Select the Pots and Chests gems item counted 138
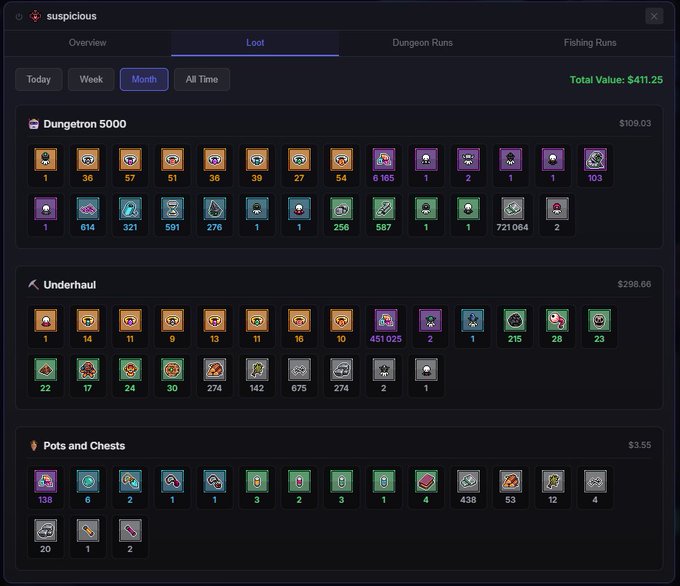The width and height of the screenshot is (680, 586). 46,487
